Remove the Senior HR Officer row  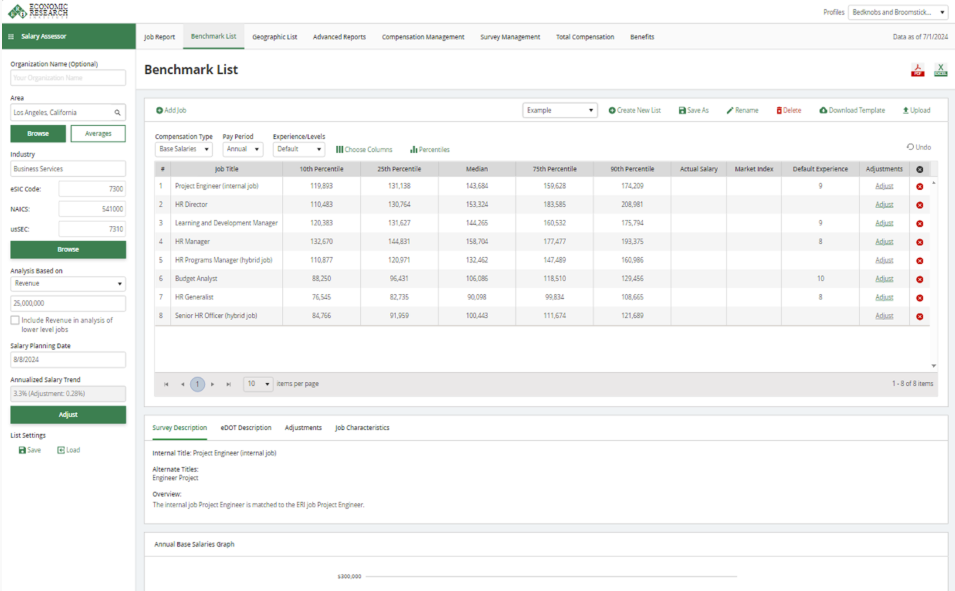point(920,316)
